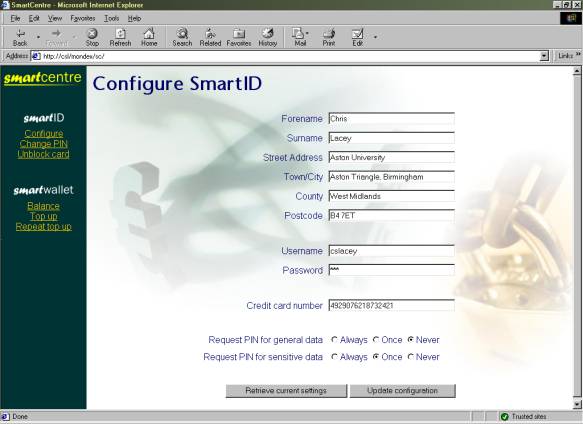Click the Username input field
The width and height of the screenshot is (583, 424).
(x=392, y=251)
